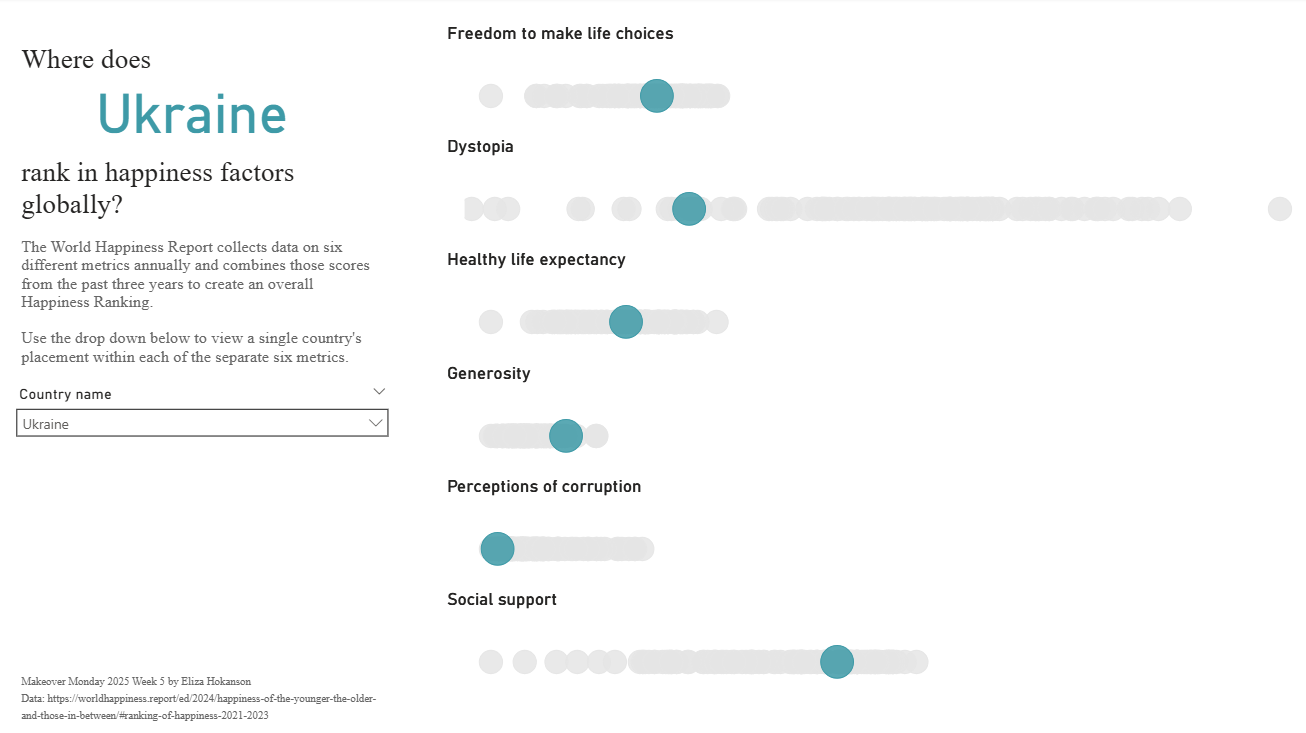Collapse the Country name slicer header chevron
Image resolution: width=1306 pixels, height=733 pixels.
[x=379, y=391]
